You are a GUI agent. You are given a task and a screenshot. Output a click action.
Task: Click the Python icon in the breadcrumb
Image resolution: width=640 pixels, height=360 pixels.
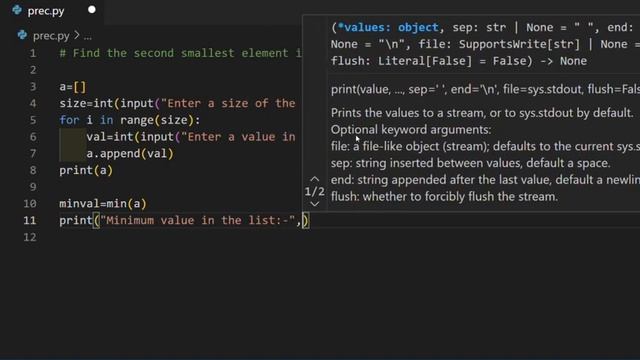pyautogui.click(x=22, y=35)
